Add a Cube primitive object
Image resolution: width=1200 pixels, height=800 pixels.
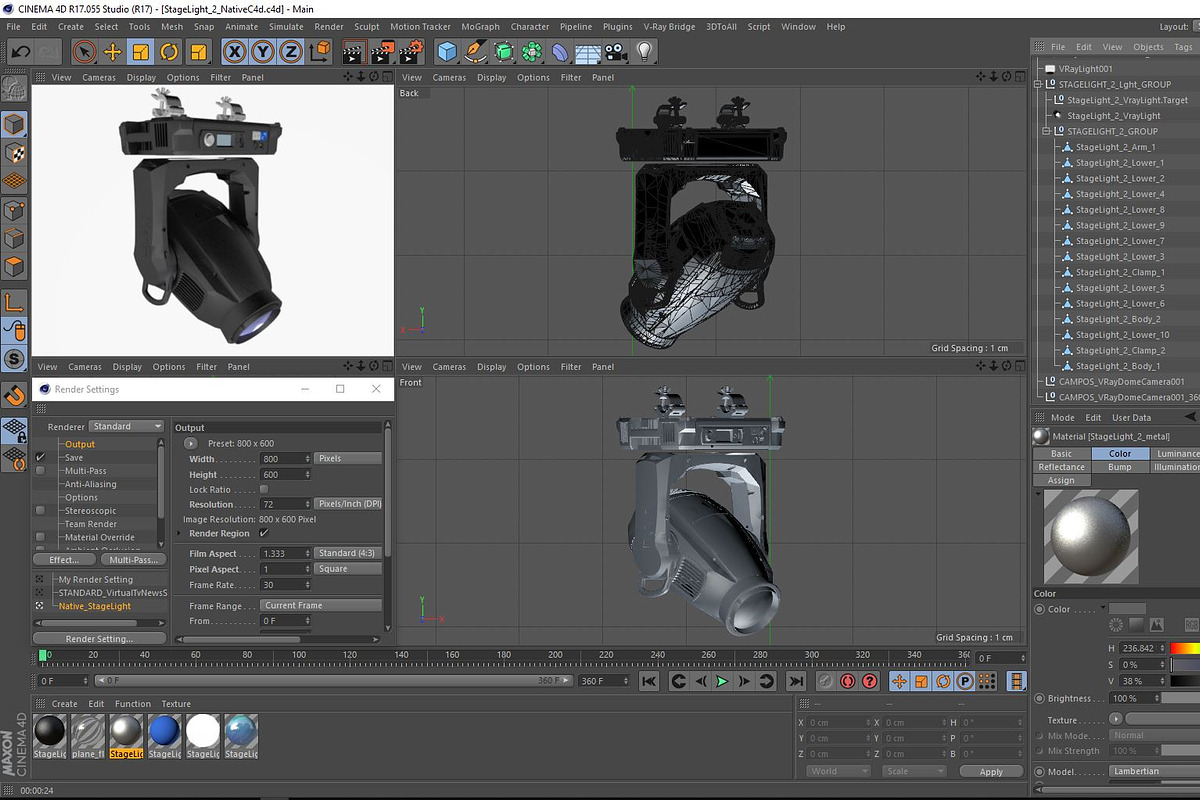point(447,51)
